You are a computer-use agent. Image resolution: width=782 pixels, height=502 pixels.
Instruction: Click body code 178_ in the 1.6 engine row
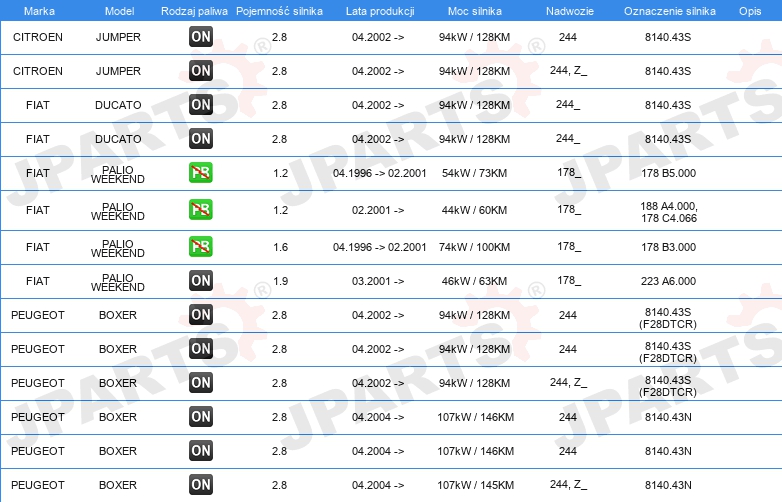569,246
